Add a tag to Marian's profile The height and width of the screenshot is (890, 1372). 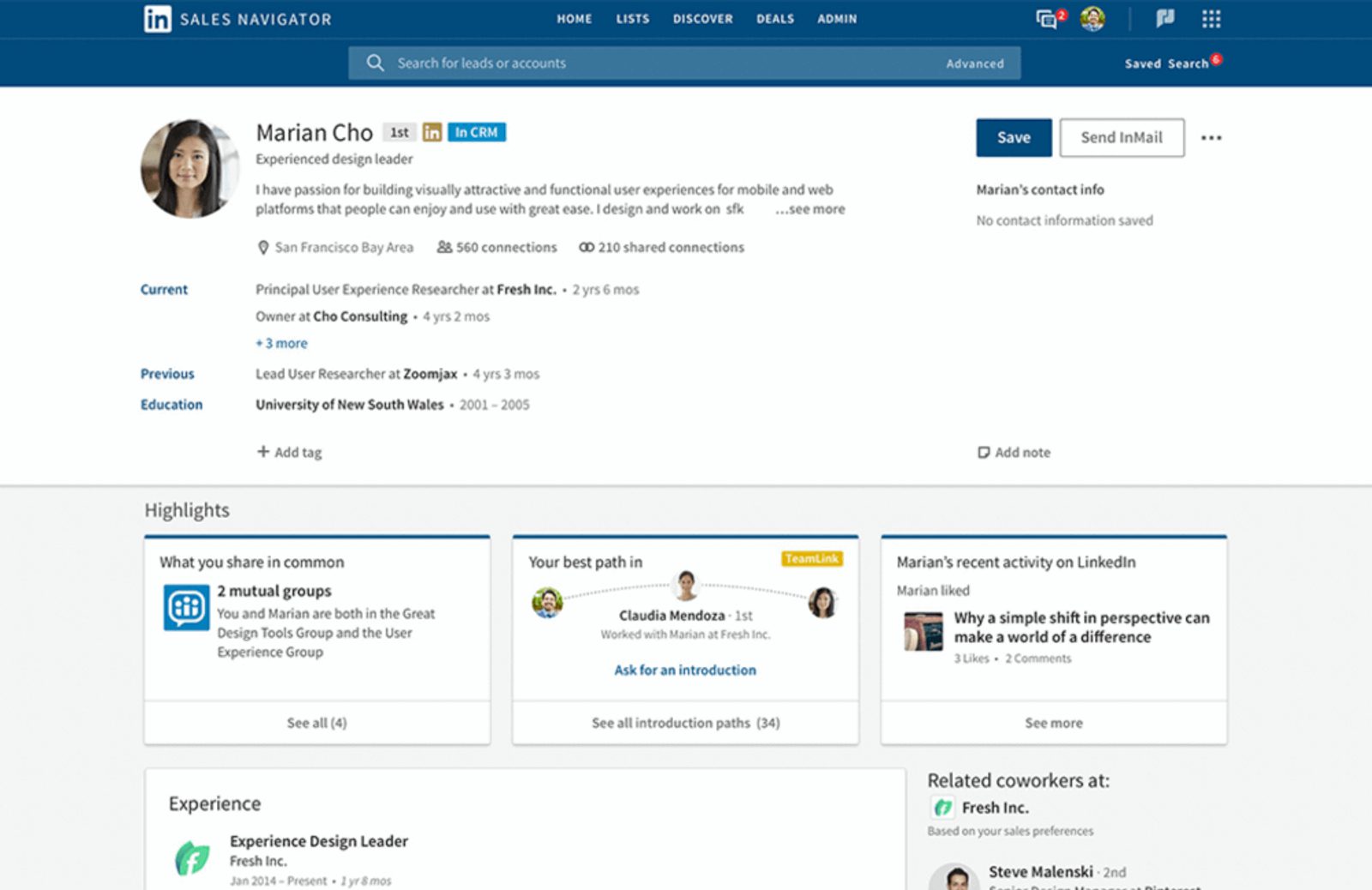[x=290, y=452]
